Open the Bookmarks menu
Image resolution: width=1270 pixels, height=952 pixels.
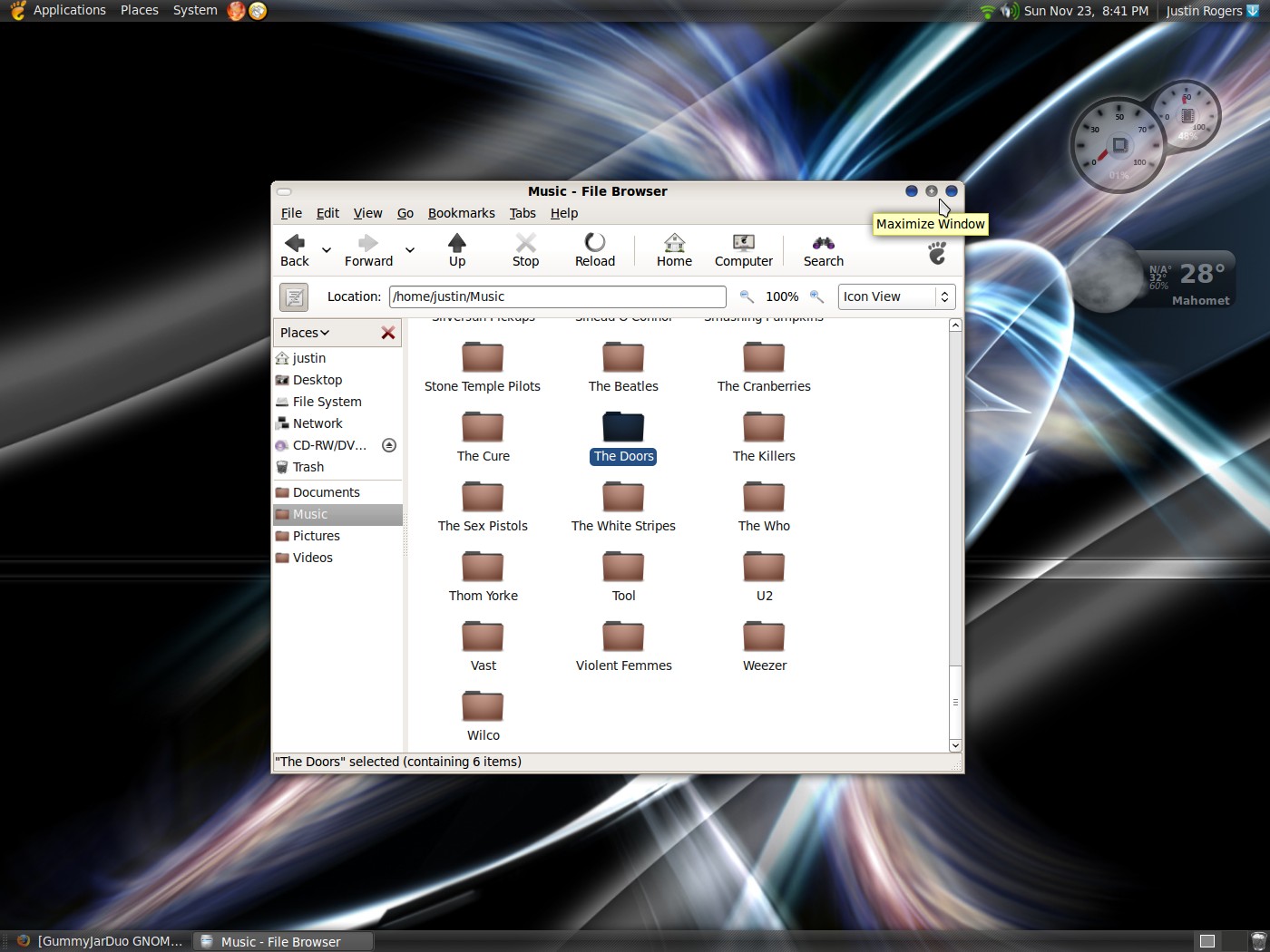point(462,213)
